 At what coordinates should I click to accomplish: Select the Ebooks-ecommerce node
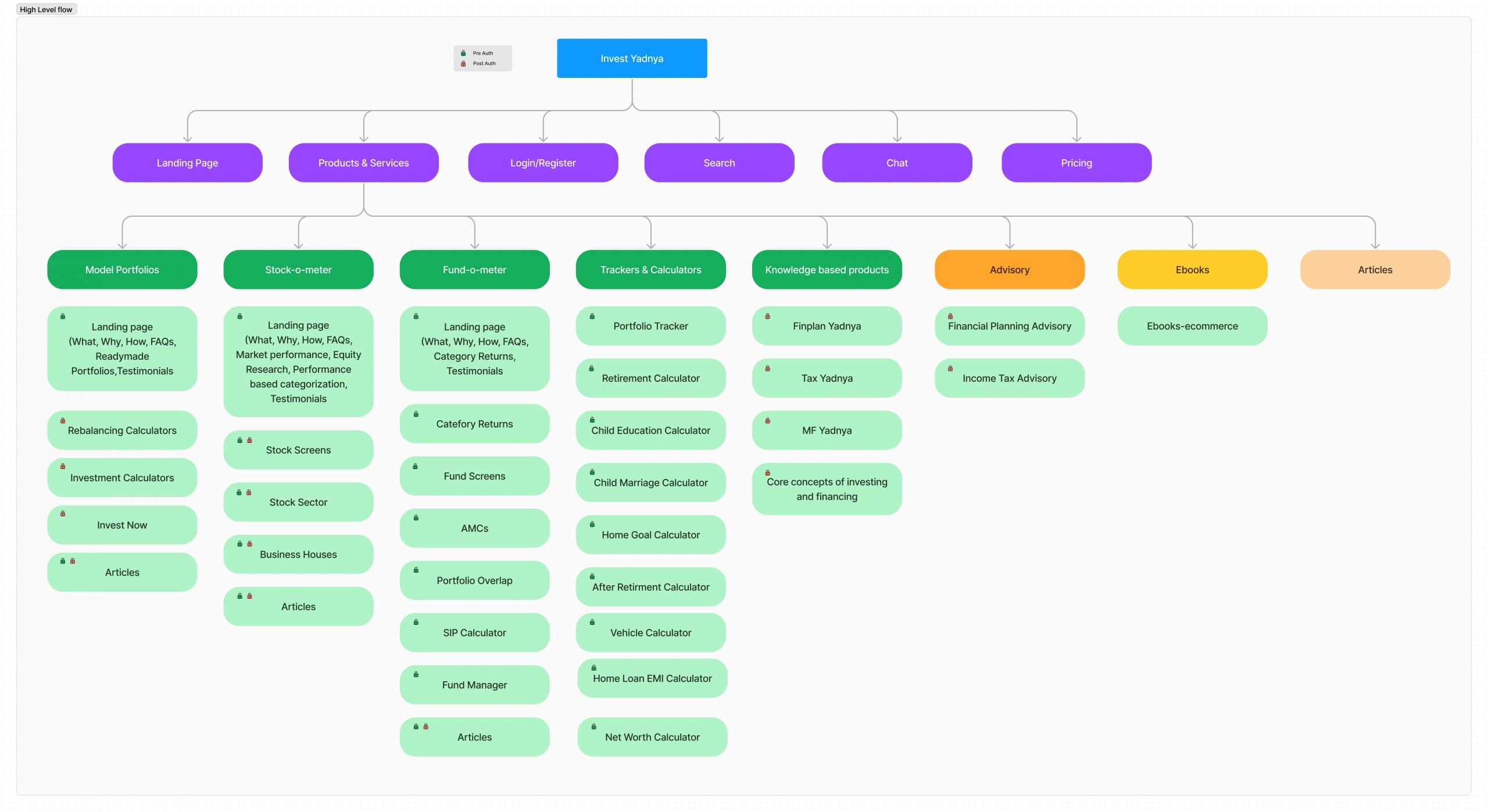[x=1192, y=326]
